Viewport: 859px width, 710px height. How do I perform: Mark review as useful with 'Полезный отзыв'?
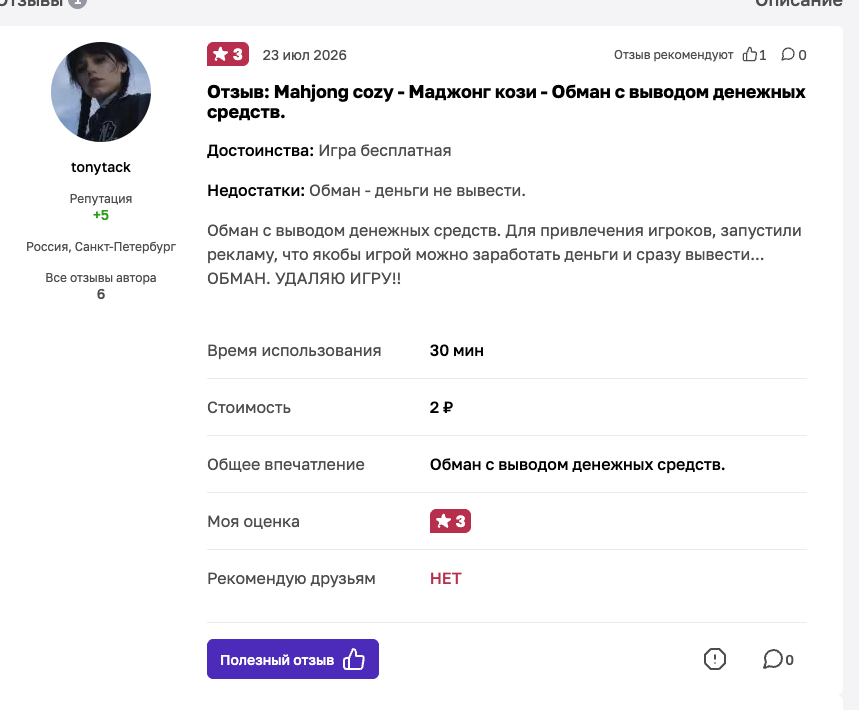[293, 659]
